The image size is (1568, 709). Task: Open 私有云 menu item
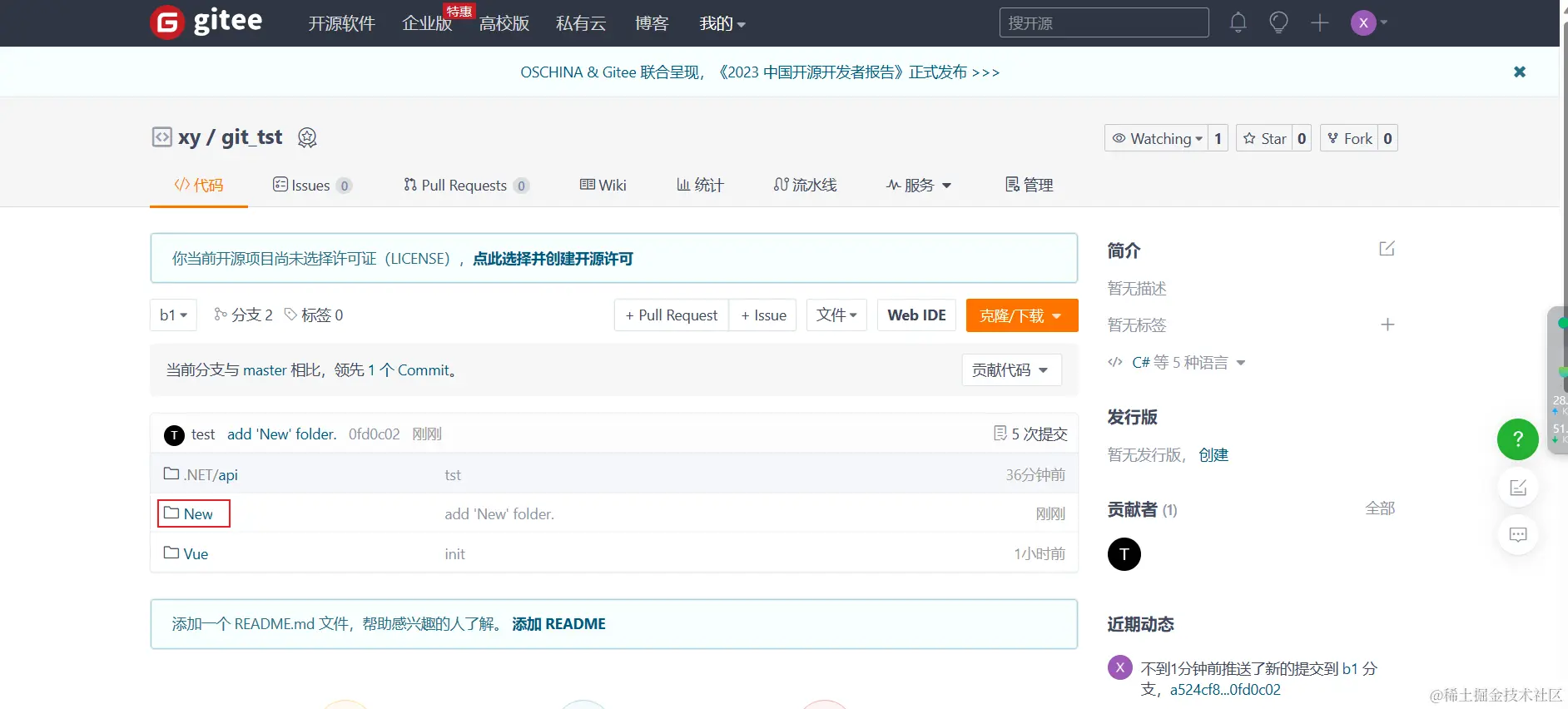pyautogui.click(x=581, y=23)
